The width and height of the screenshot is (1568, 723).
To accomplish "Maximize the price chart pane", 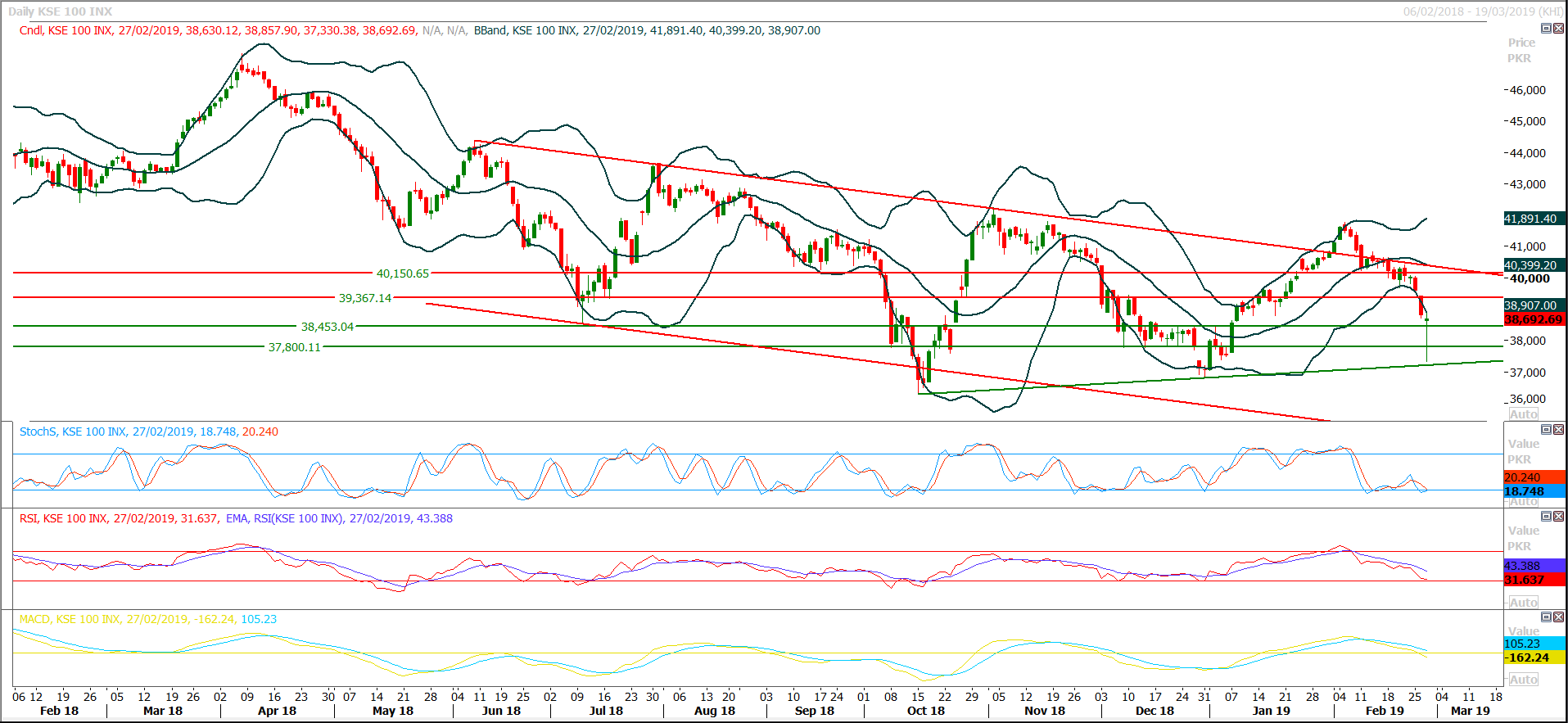I will pyautogui.click(x=1546, y=29).
